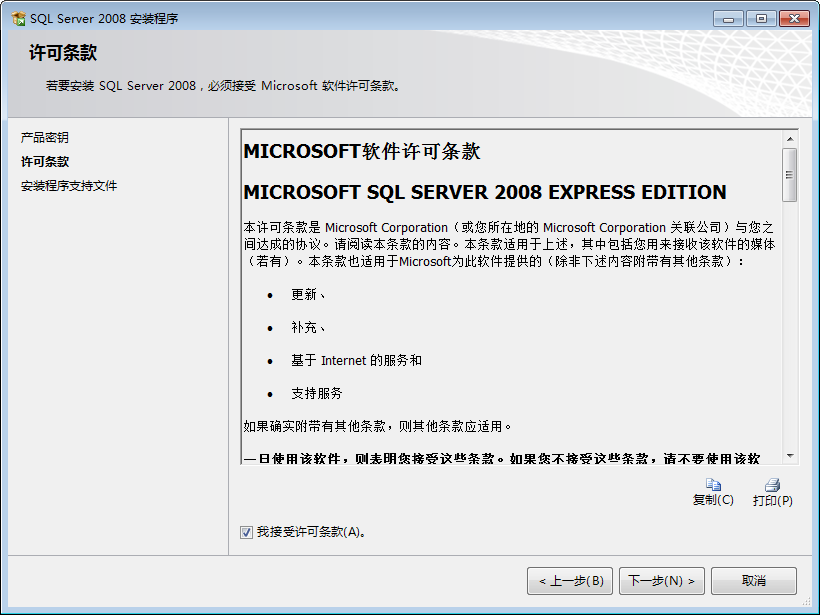Click the copy icon above 复制(C)
This screenshot has height=615, width=820.
click(x=713, y=484)
